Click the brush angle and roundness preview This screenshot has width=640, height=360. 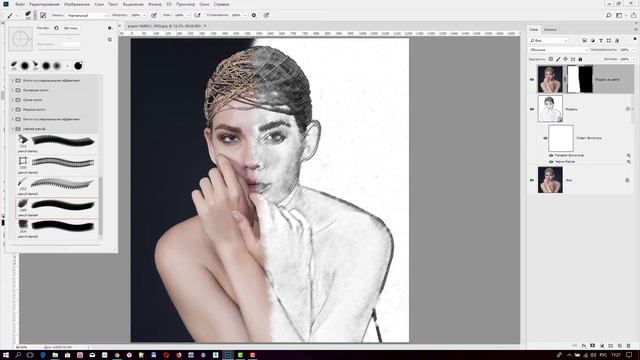pos(20,39)
